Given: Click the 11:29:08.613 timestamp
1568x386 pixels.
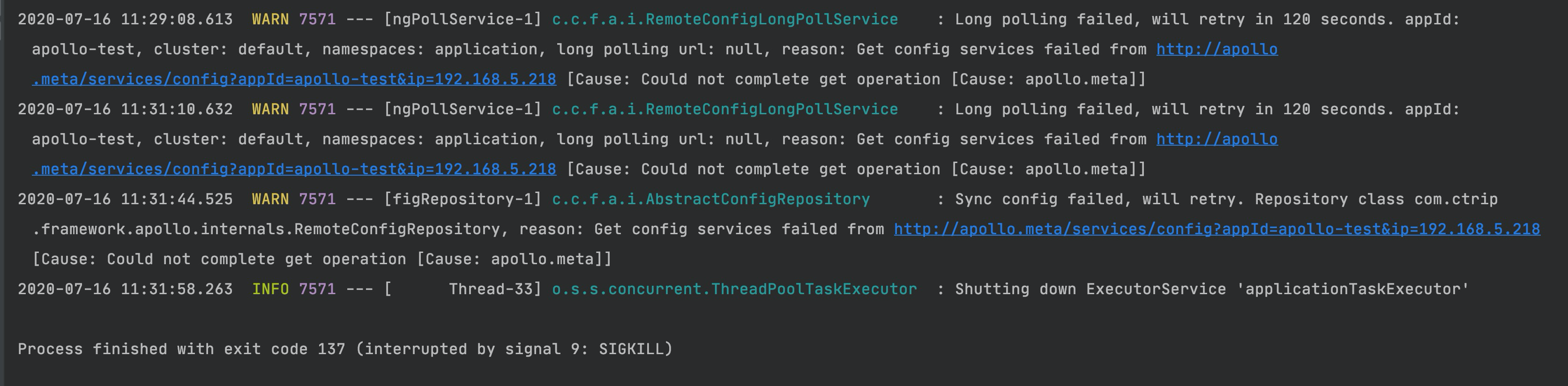Looking at the screenshot, I should (125, 20).
